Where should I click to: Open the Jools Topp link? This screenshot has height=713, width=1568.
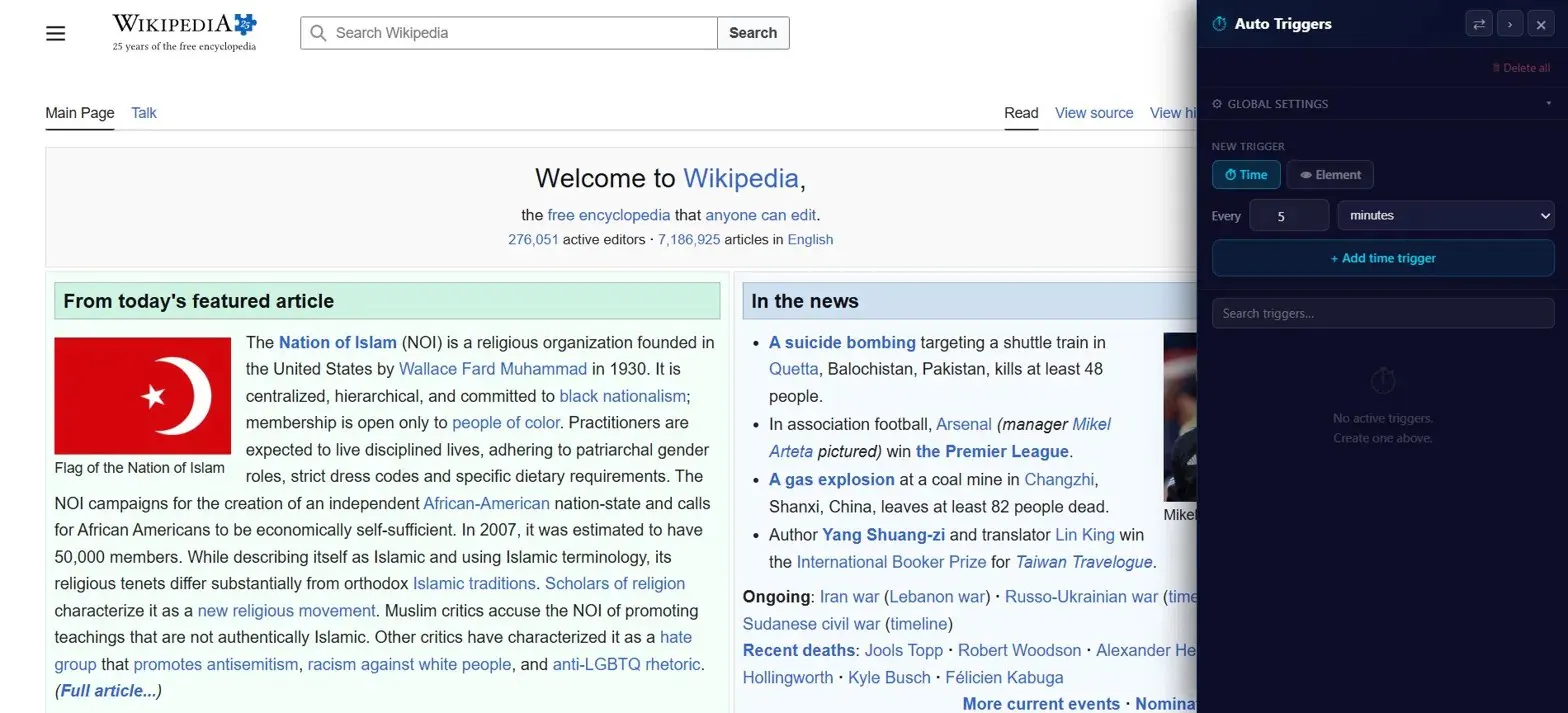(904, 651)
